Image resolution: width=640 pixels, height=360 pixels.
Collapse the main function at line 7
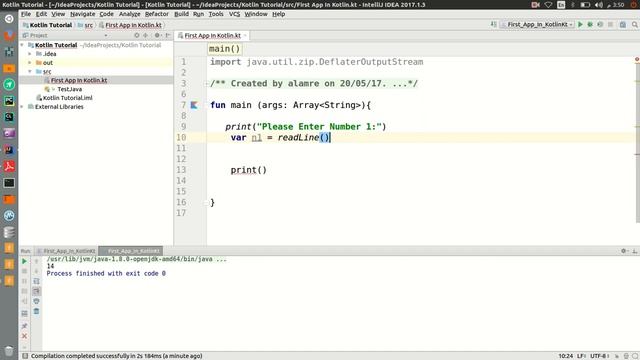click(206, 105)
